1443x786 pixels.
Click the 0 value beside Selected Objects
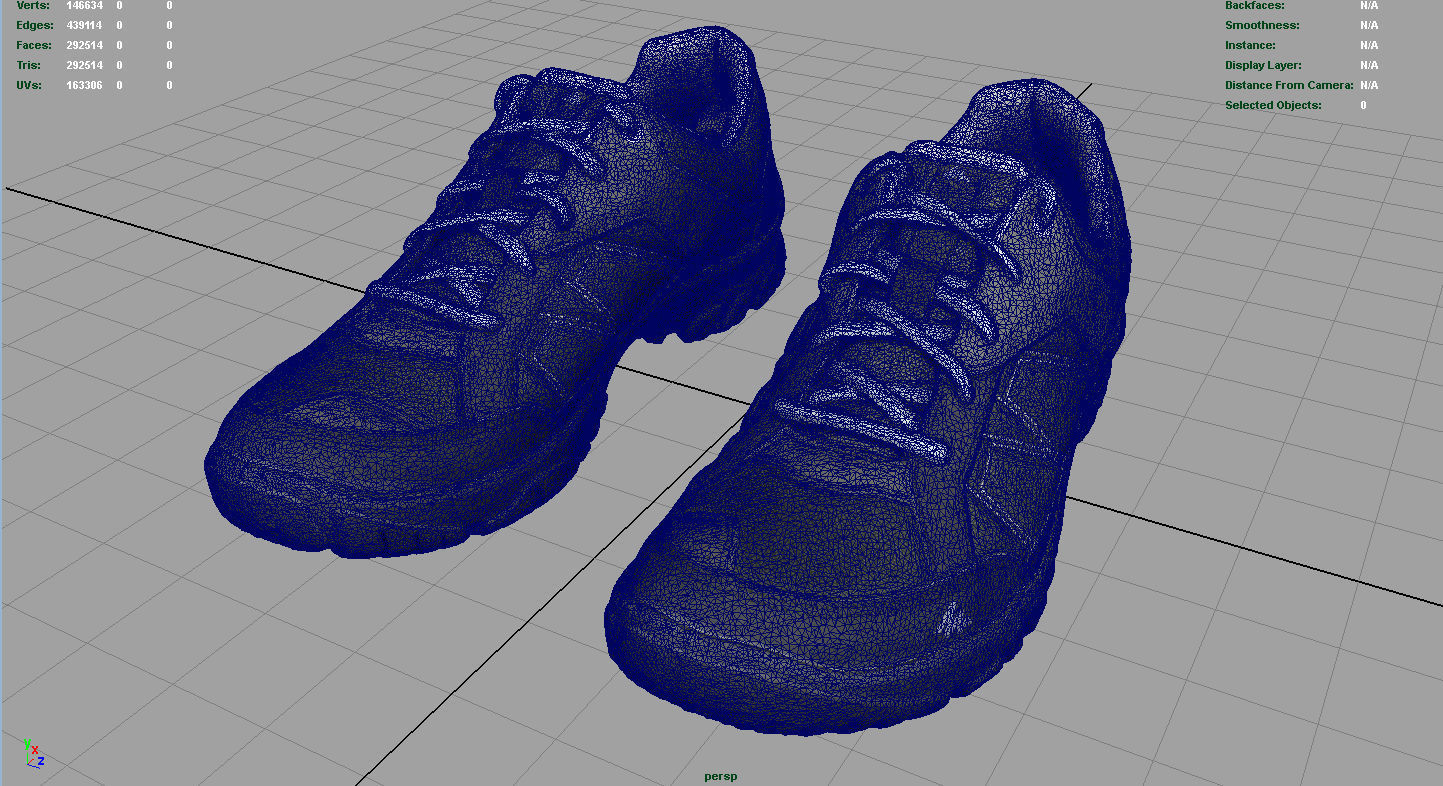(1363, 105)
